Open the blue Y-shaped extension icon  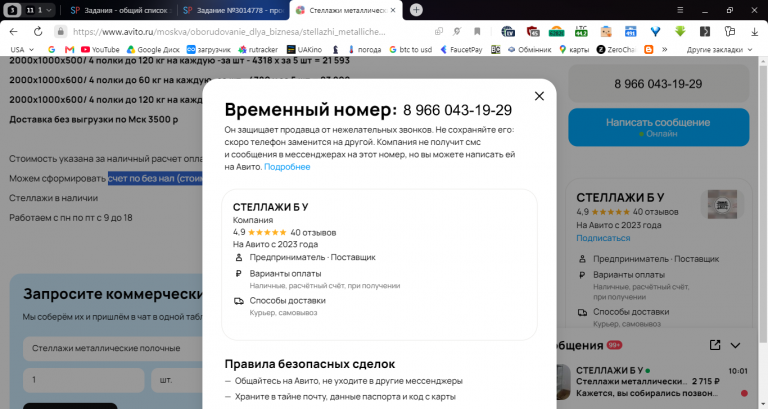pyautogui.click(x=655, y=31)
